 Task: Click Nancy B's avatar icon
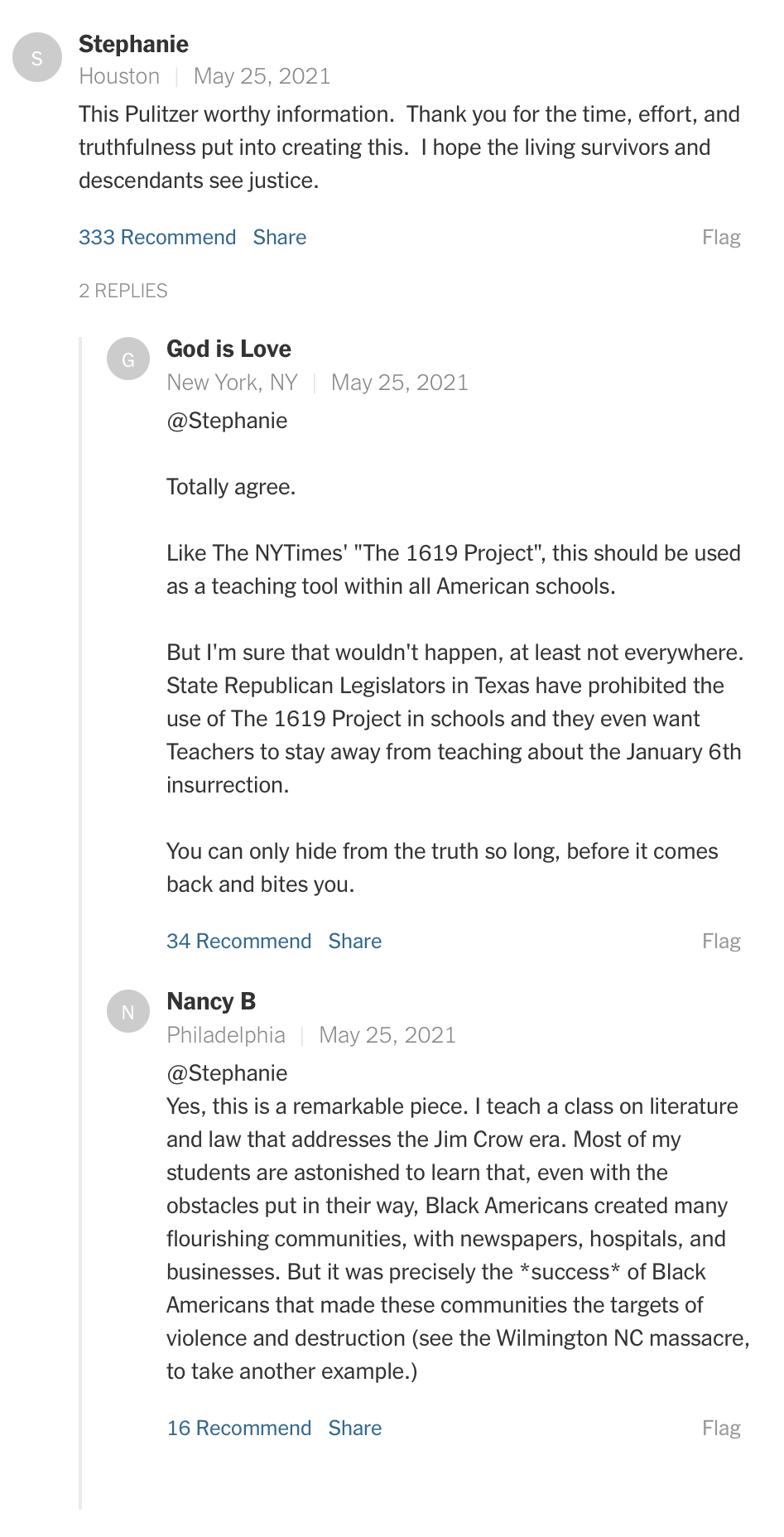(128, 1012)
